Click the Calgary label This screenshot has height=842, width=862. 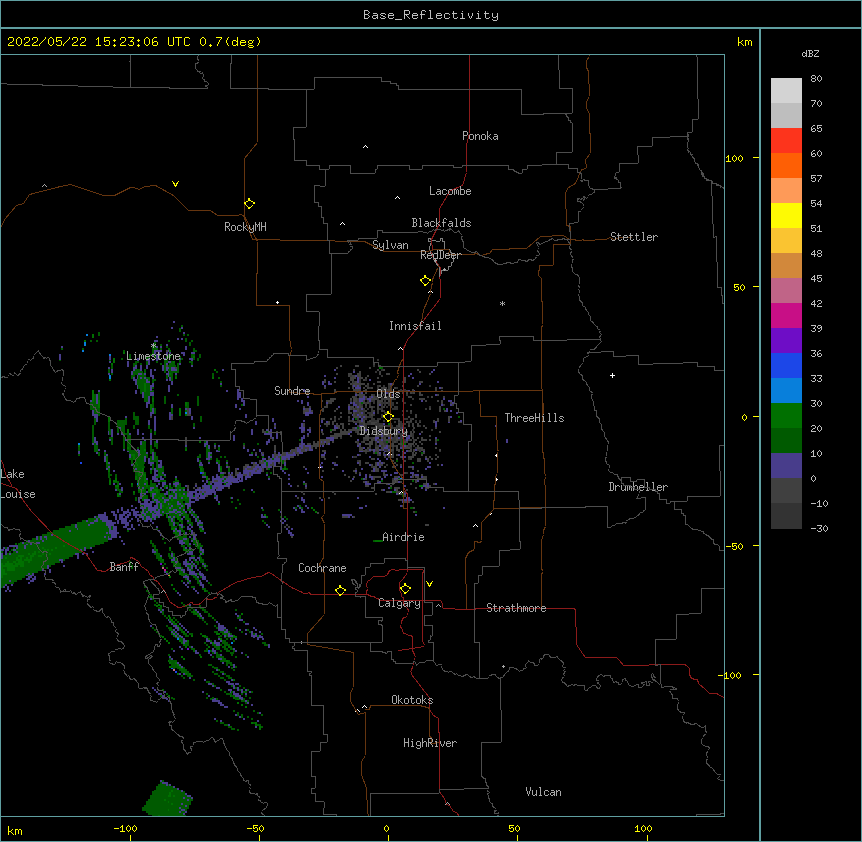(x=400, y=603)
